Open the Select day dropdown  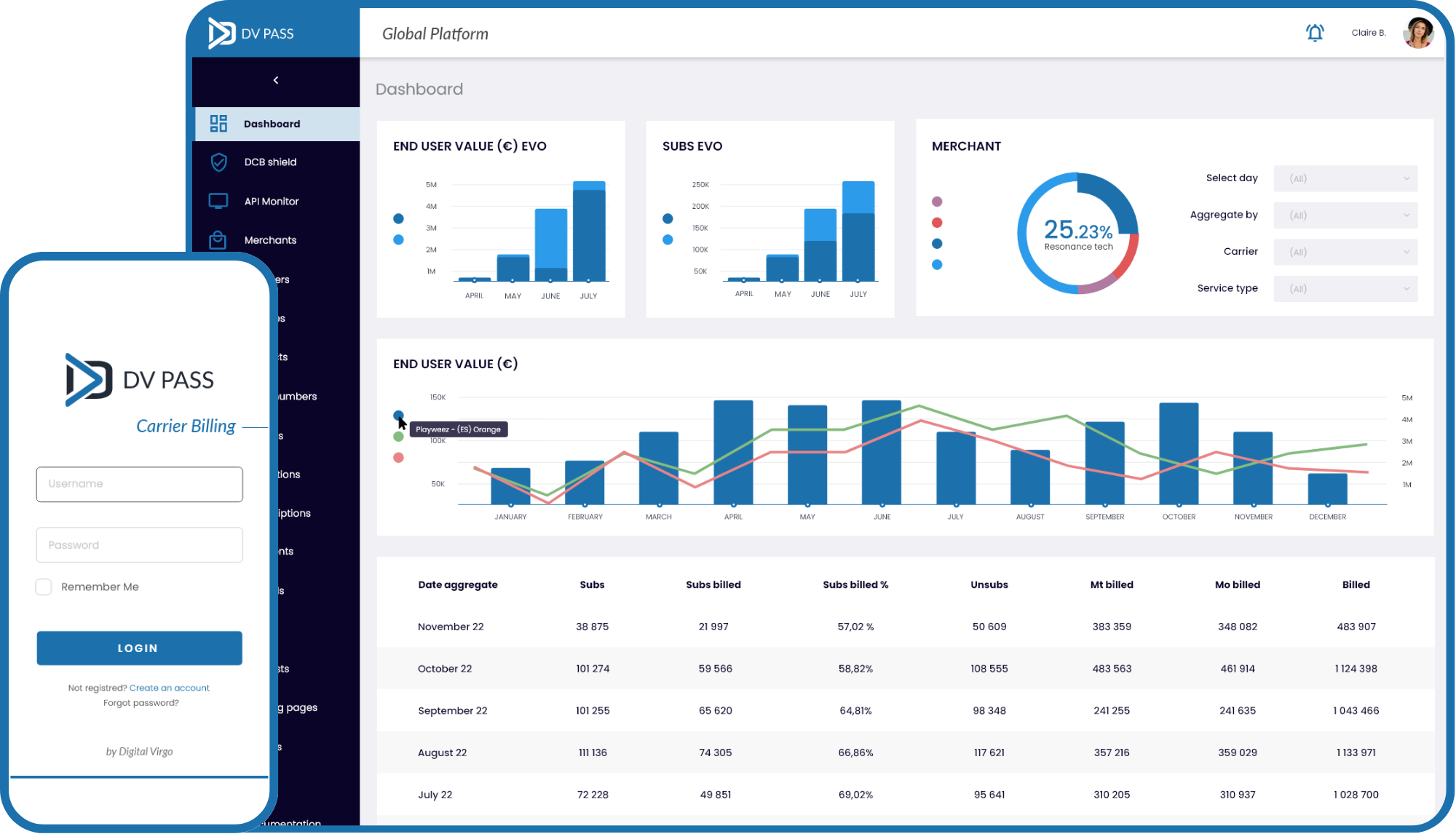1345,178
